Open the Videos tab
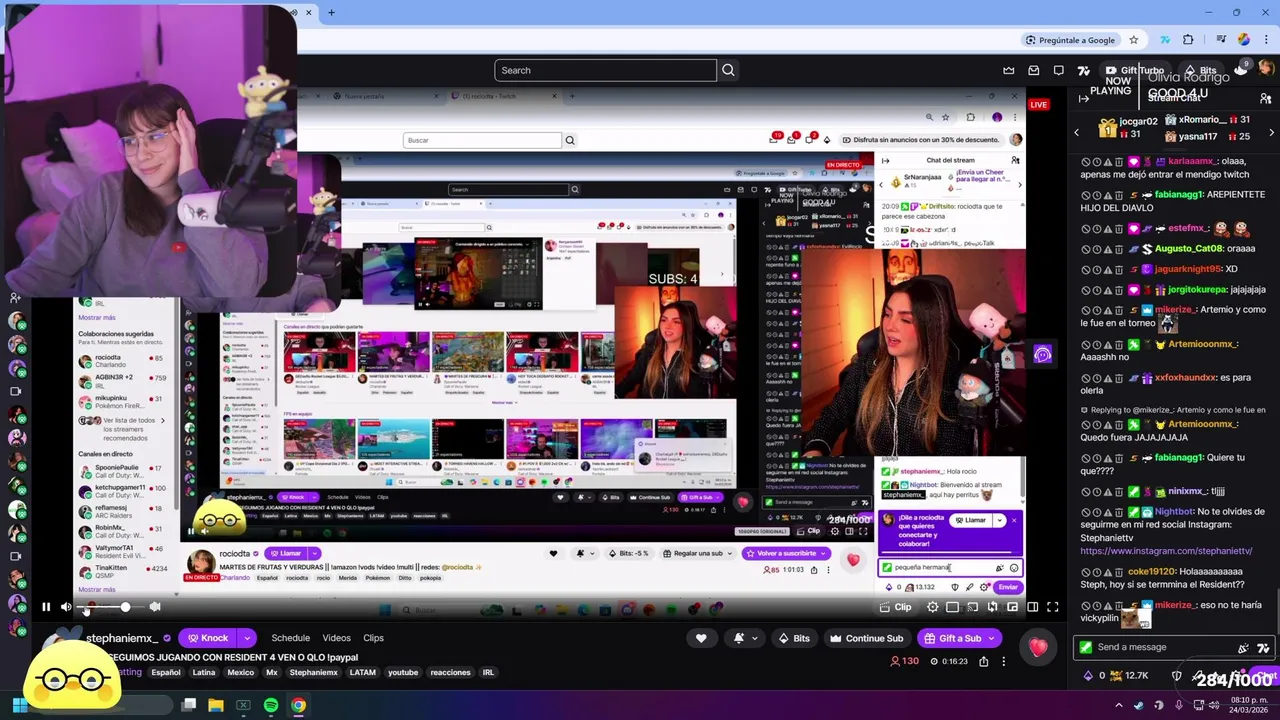1280x720 pixels. [336, 638]
